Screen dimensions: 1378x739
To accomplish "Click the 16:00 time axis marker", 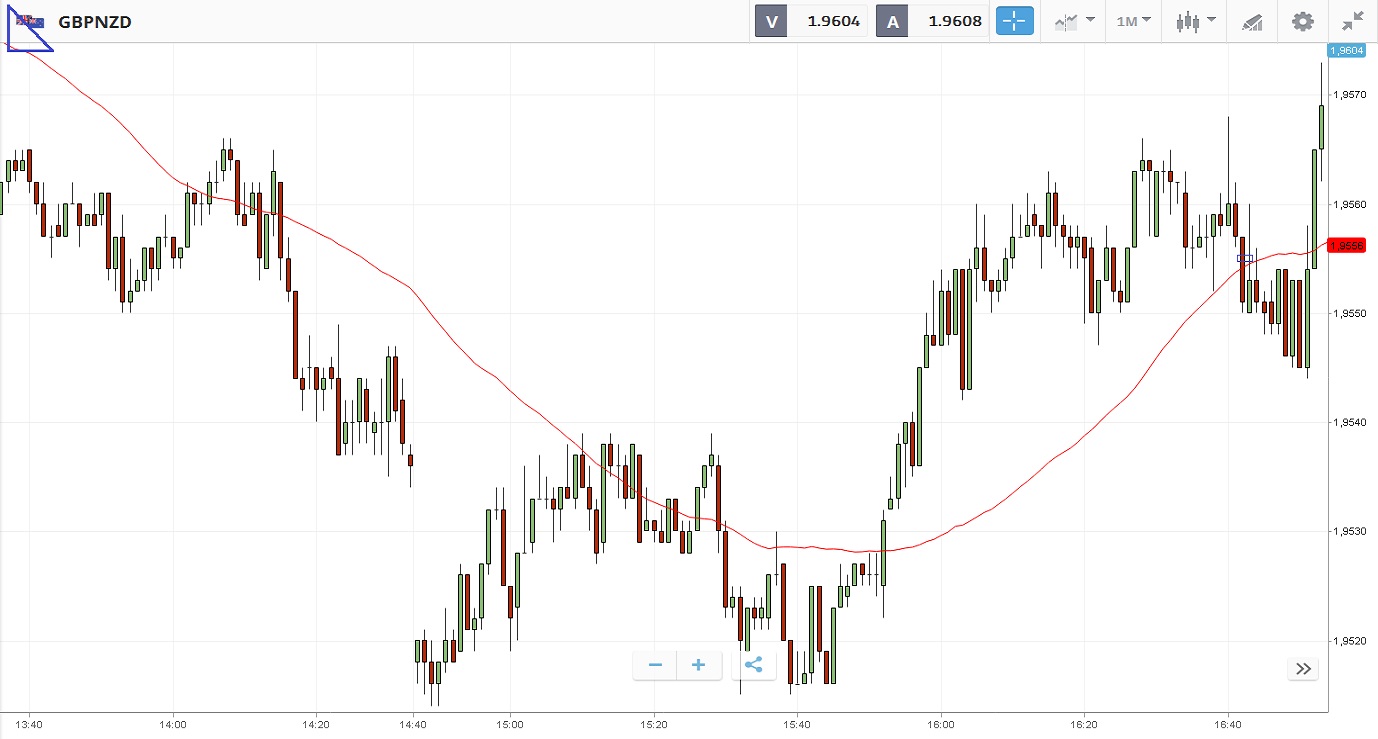I will [941, 723].
